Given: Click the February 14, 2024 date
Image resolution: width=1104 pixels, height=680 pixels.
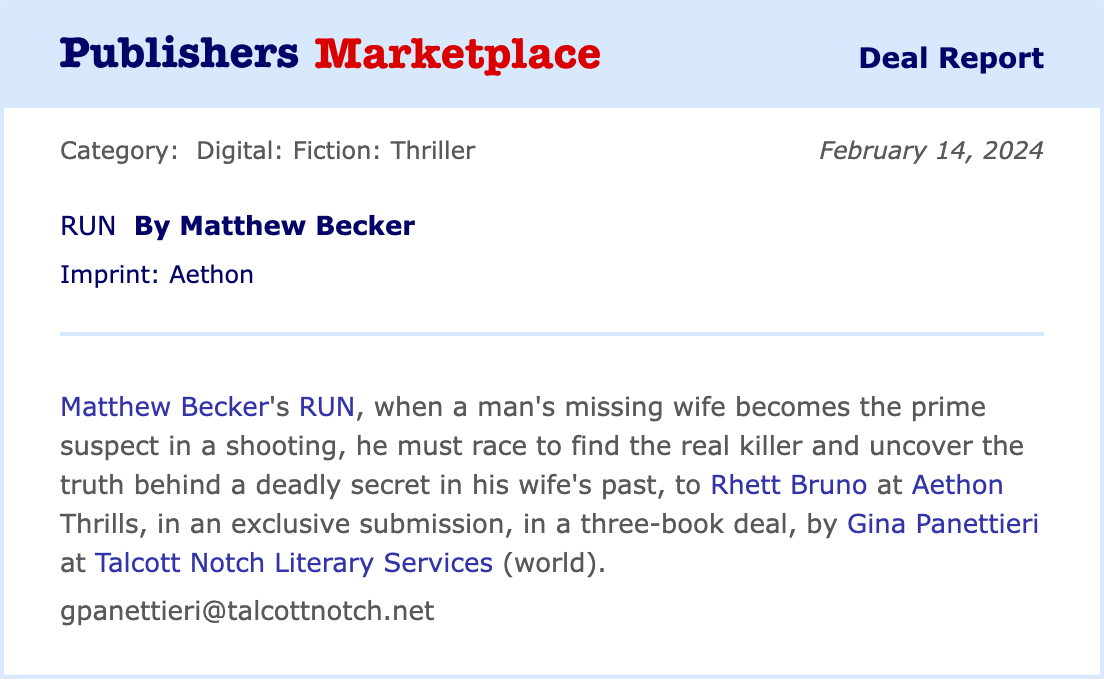Looking at the screenshot, I should [x=931, y=151].
